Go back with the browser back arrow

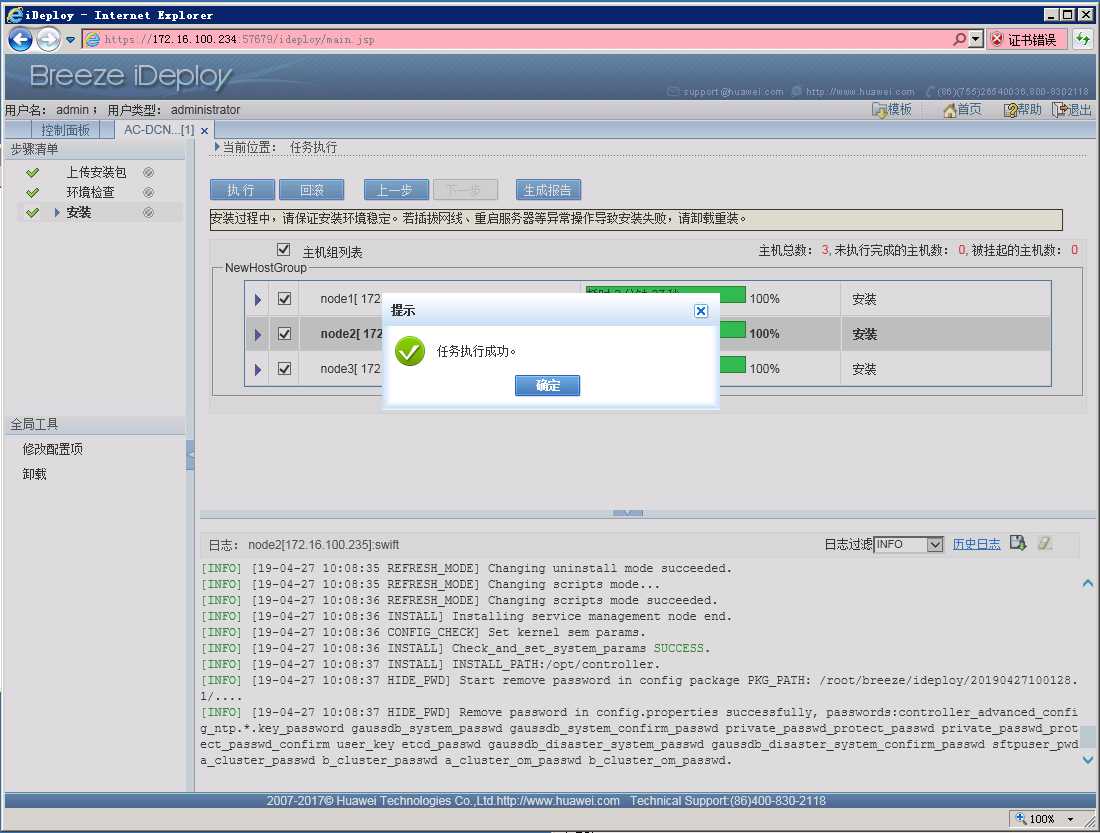tap(20, 39)
